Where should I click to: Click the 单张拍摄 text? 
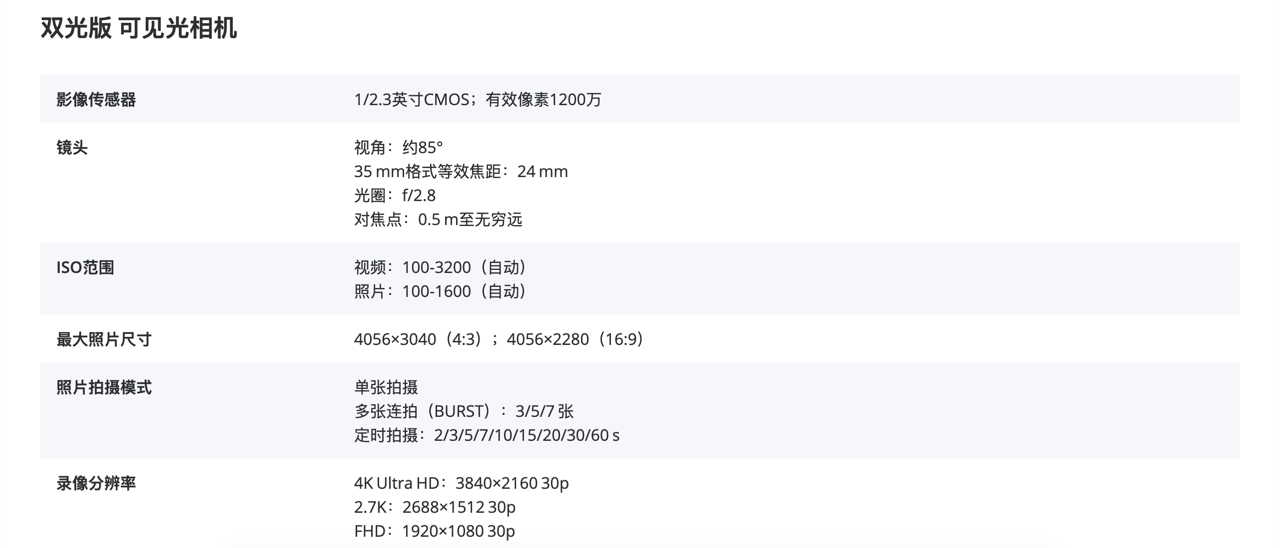(386, 387)
